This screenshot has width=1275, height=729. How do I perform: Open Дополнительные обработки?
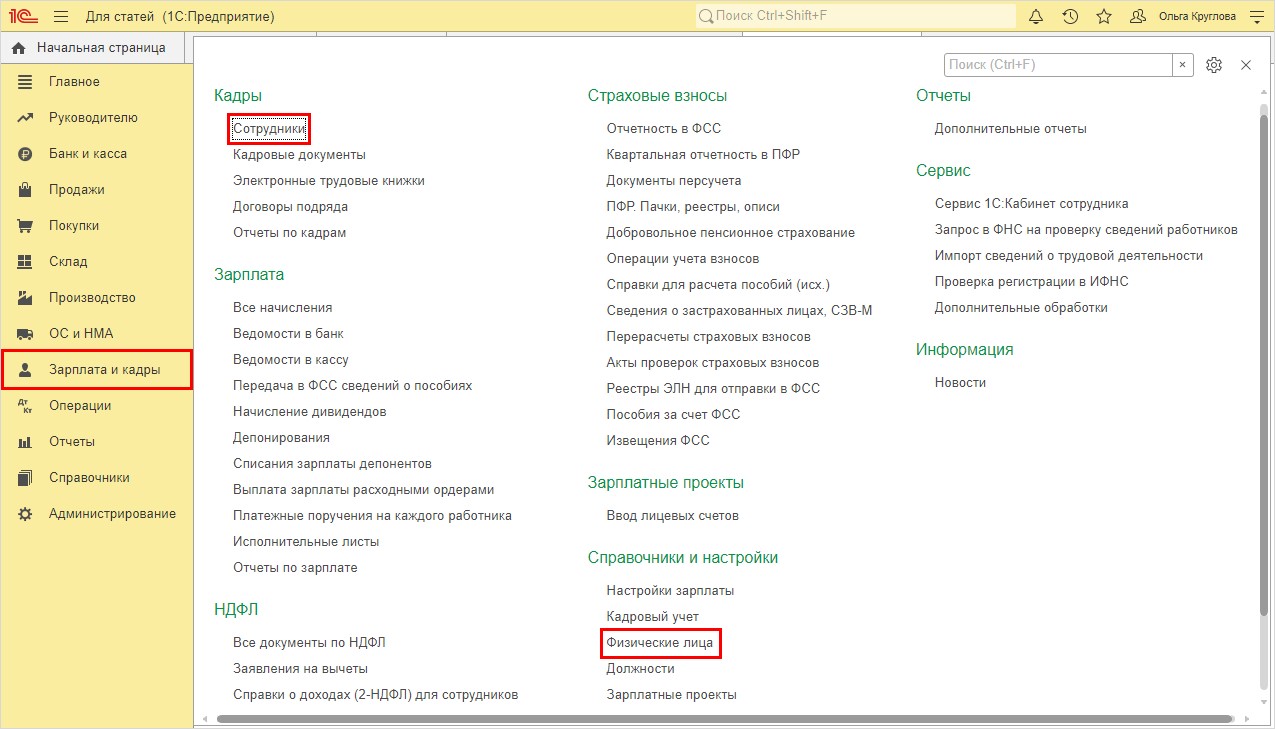click(x=1021, y=308)
